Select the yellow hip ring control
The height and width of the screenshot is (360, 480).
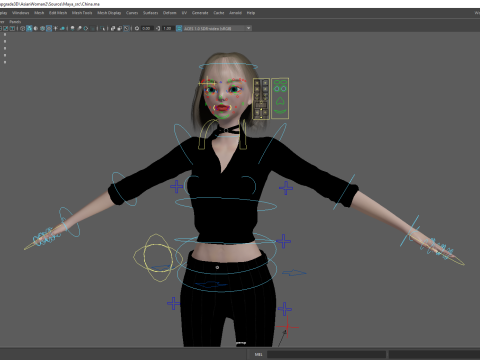coord(158,257)
